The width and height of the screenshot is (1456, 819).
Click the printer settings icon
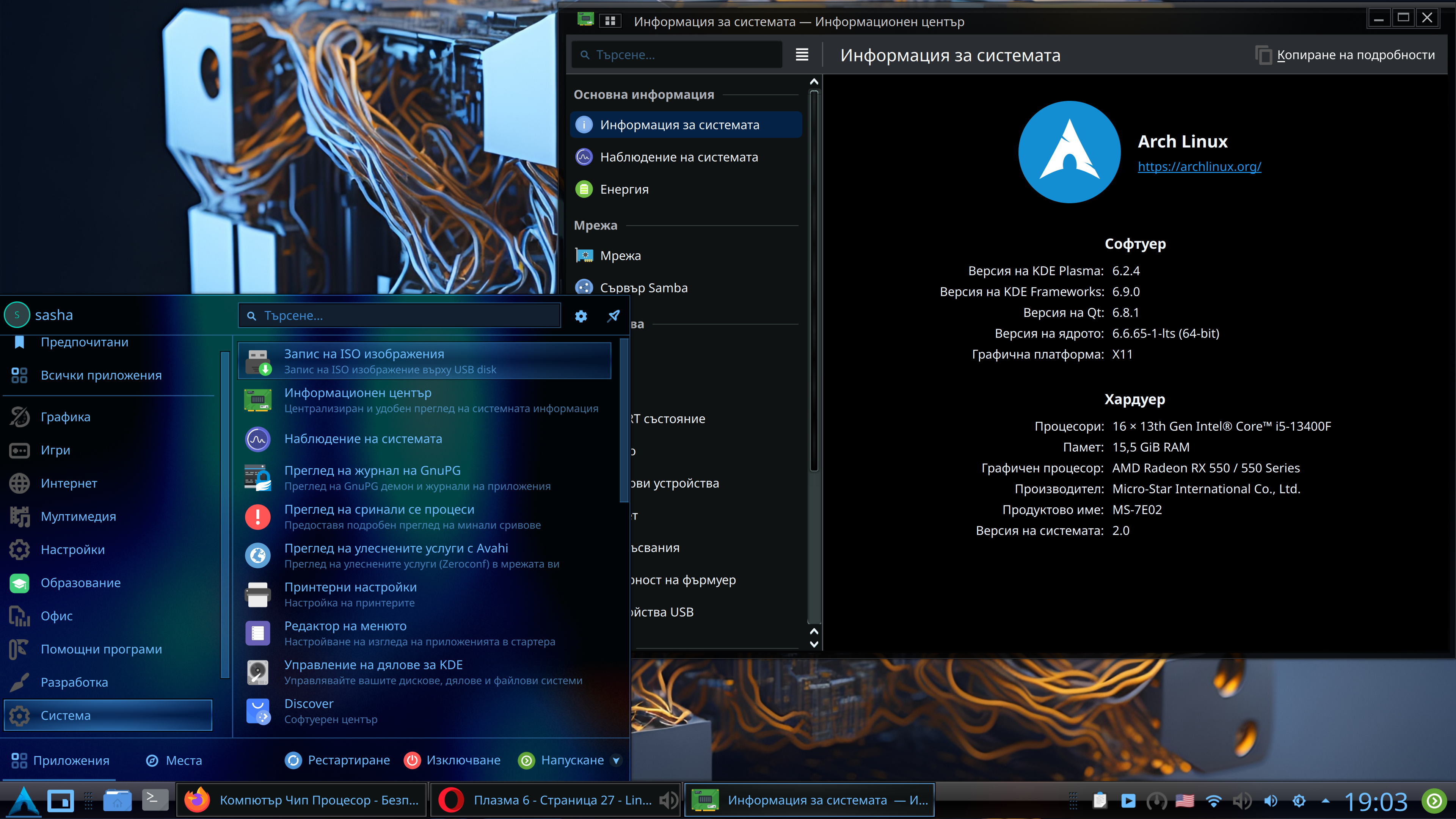tap(258, 595)
